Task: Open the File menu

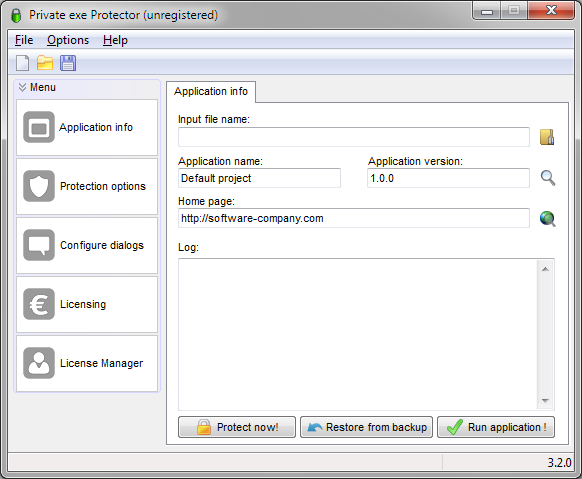Action: pyautogui.click(x=24, y=40)
